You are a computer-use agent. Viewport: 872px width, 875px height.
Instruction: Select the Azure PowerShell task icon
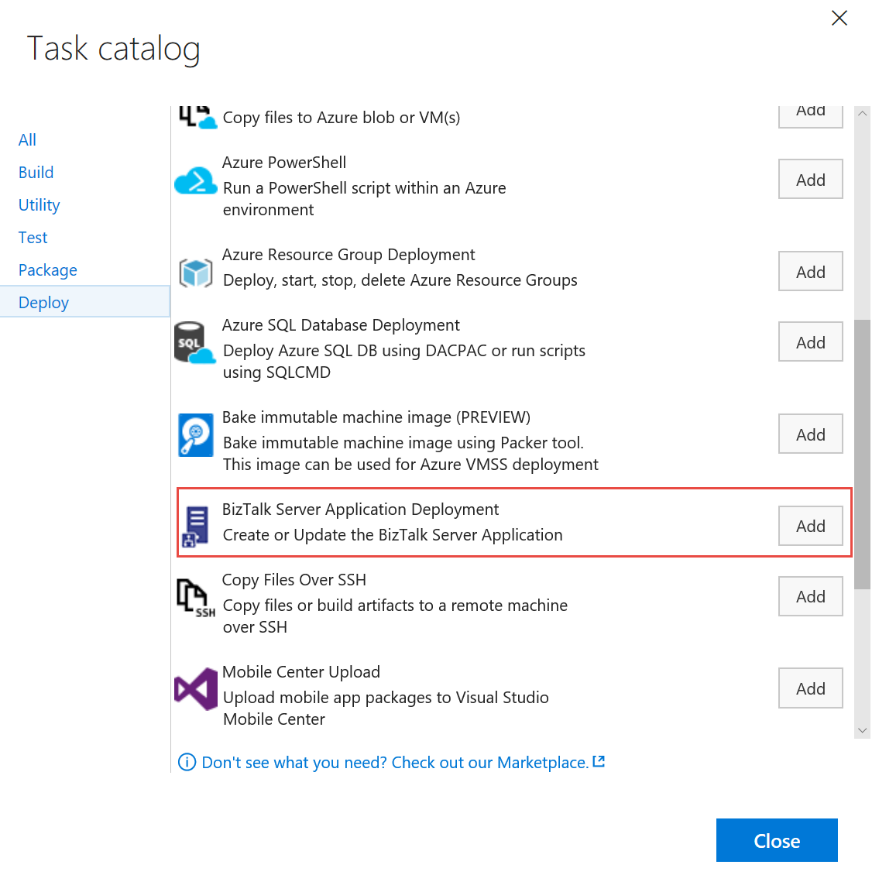[x=195, y=181]
